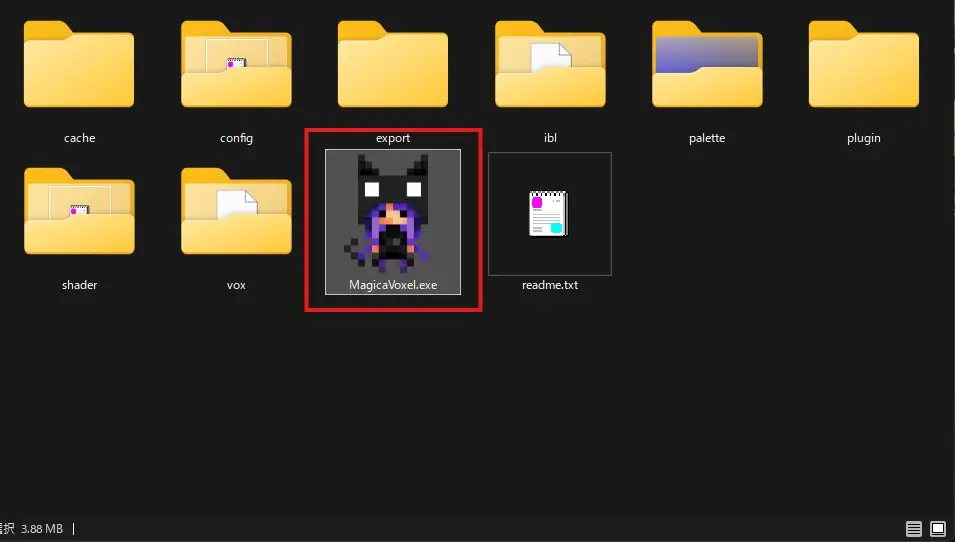Screen dimensions: 955x542
Task: Open the plugin folder
Action: pos(864,64)
